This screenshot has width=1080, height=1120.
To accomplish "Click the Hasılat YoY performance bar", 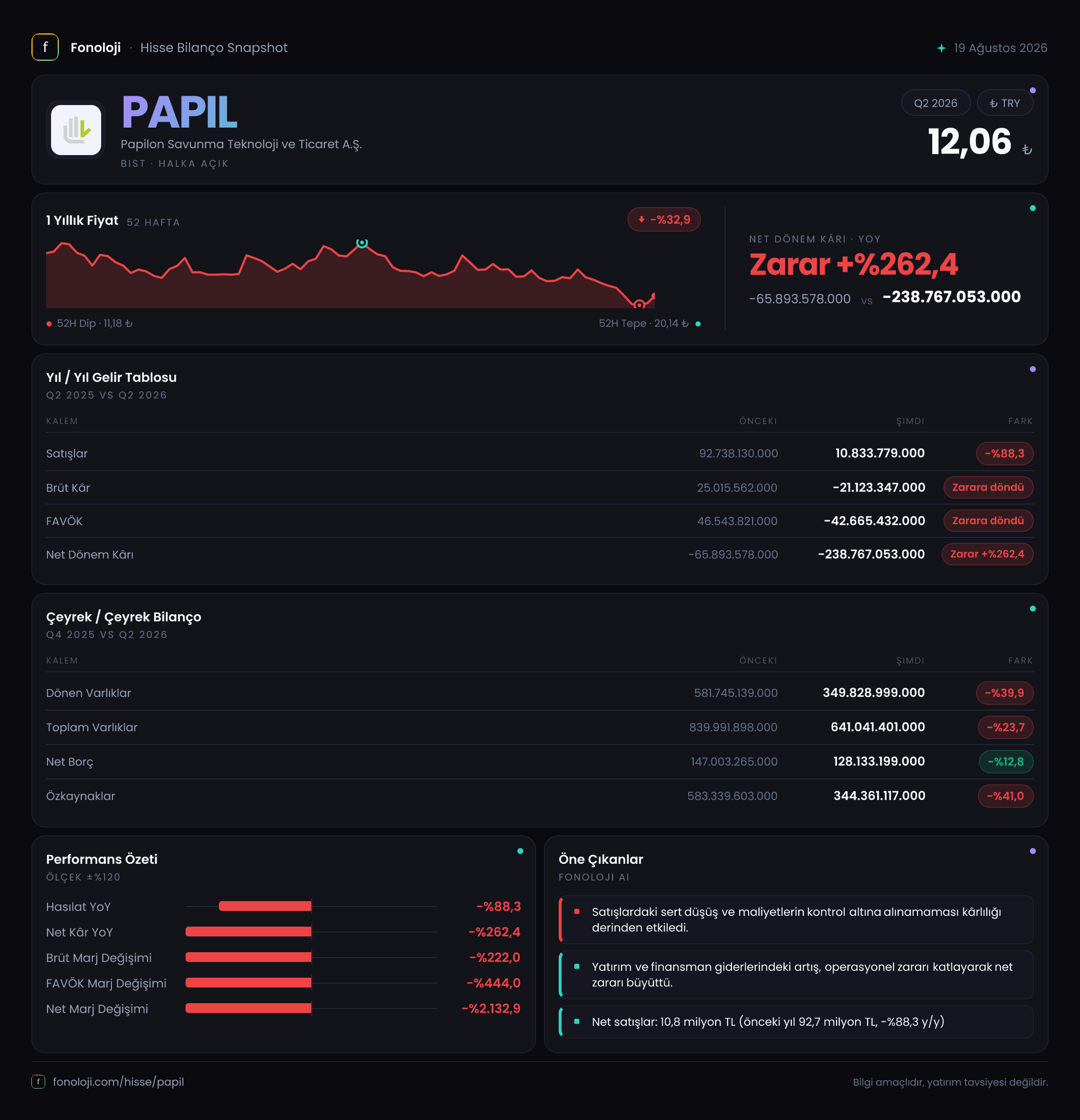I will [x=265, y=906].
